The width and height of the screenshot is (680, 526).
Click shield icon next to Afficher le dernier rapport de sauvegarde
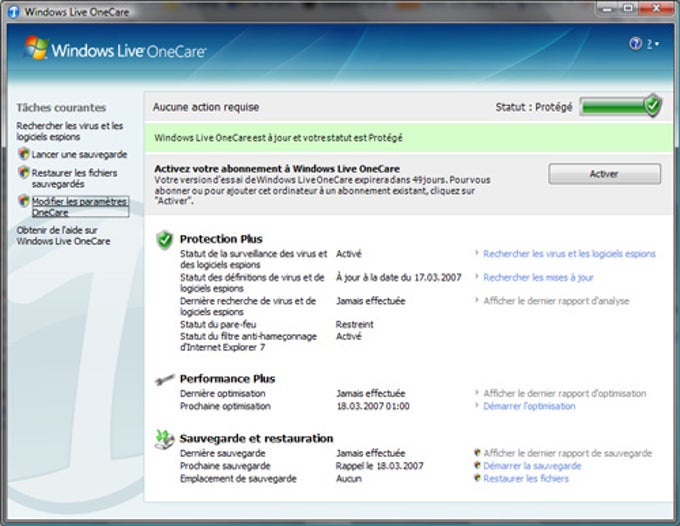coord(477,453)
